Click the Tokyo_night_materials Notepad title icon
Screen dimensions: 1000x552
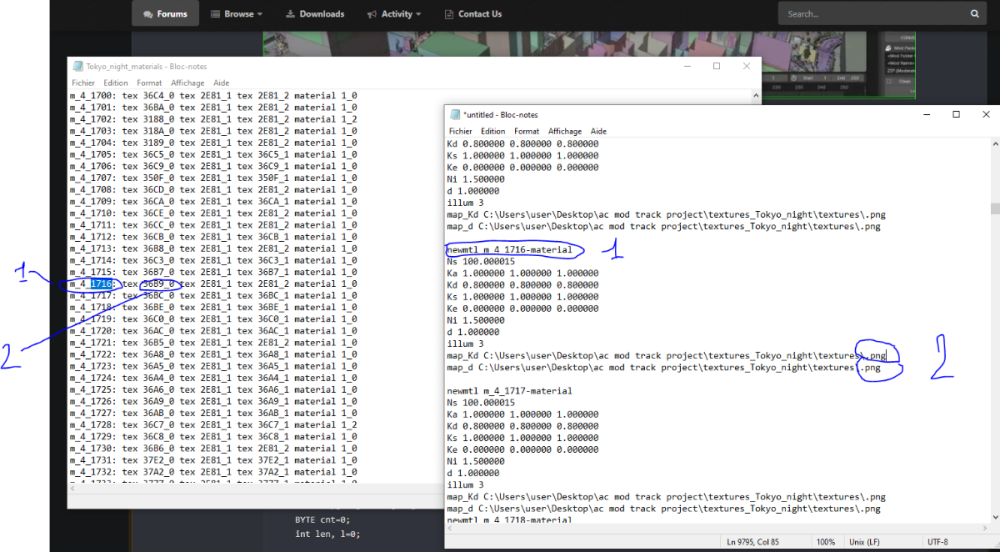click(78, 66)
